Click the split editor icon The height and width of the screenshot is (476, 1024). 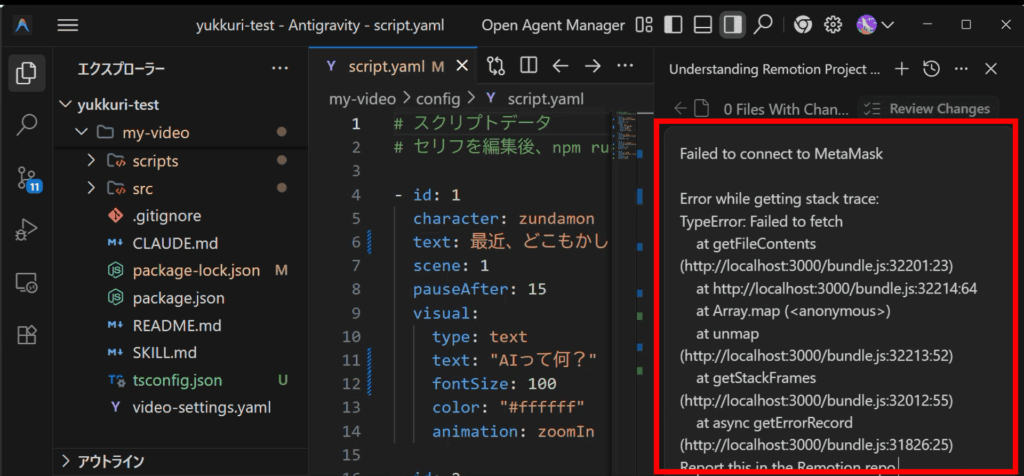(528, 66)
